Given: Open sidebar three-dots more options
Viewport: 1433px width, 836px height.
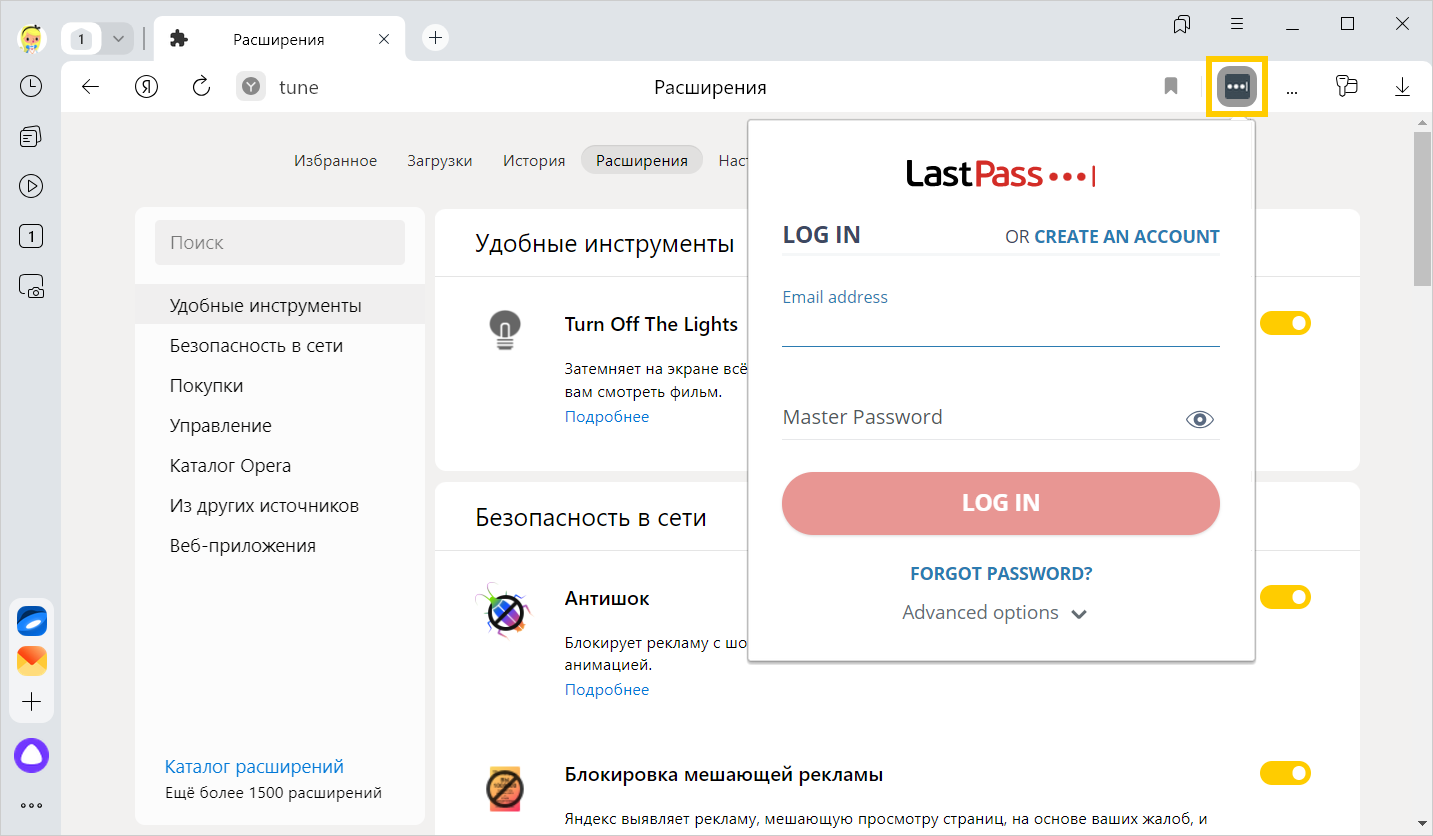Looking at the screenshot, I should click(31, 805).
